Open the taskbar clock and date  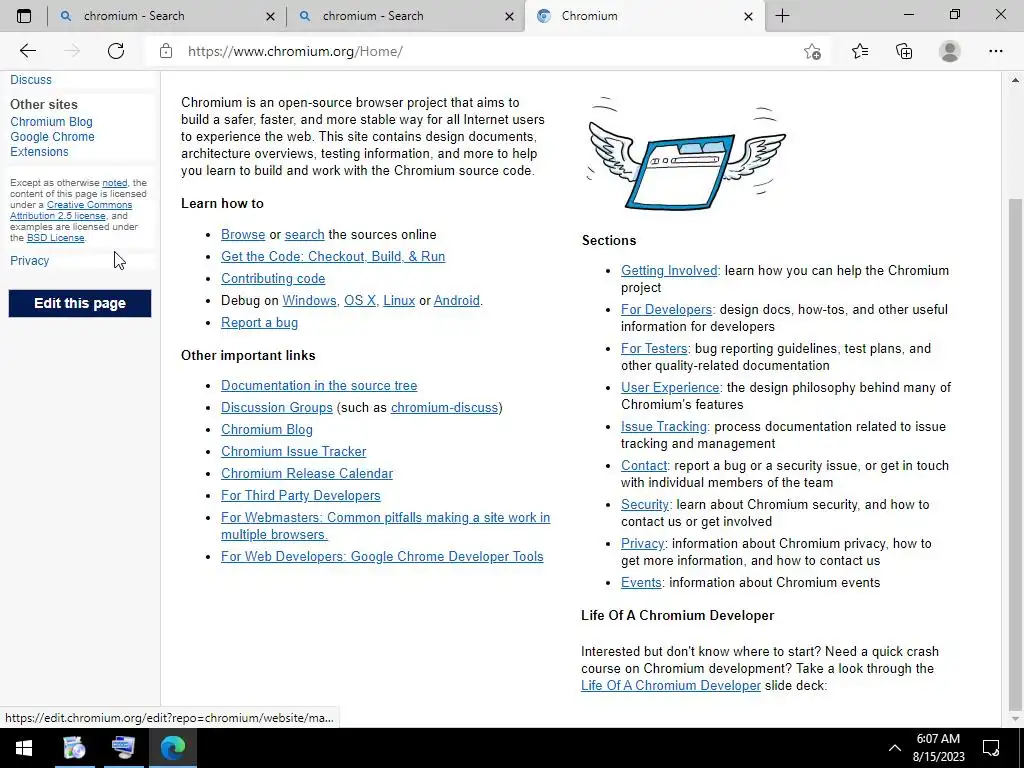(938, 748)
